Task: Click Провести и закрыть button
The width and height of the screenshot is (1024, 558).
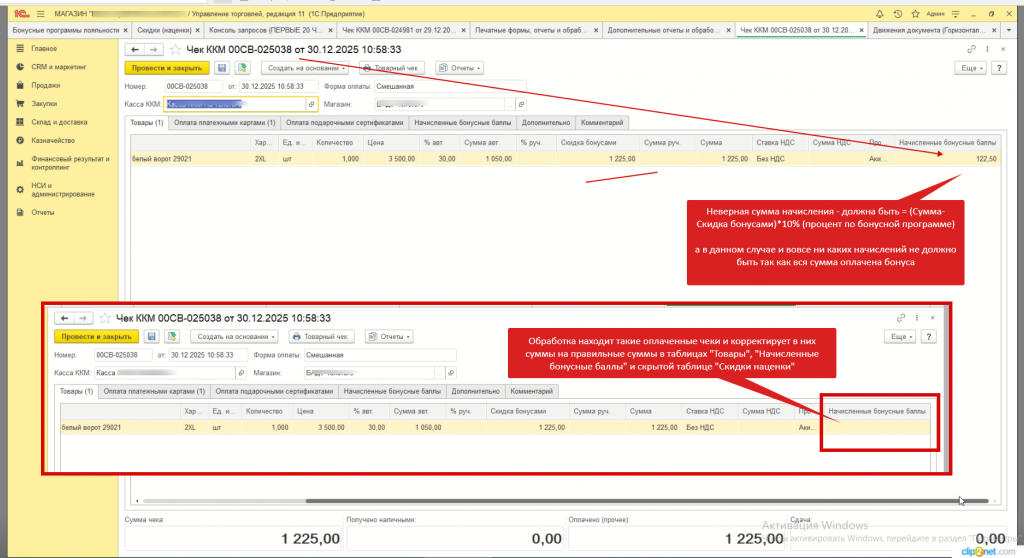Action: point(167,68)
